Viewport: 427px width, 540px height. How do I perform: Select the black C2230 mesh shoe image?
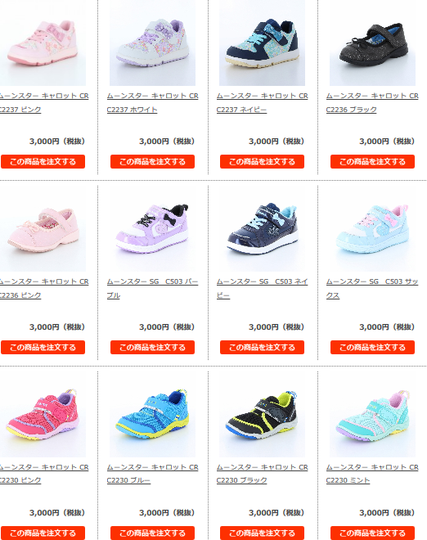262,414
